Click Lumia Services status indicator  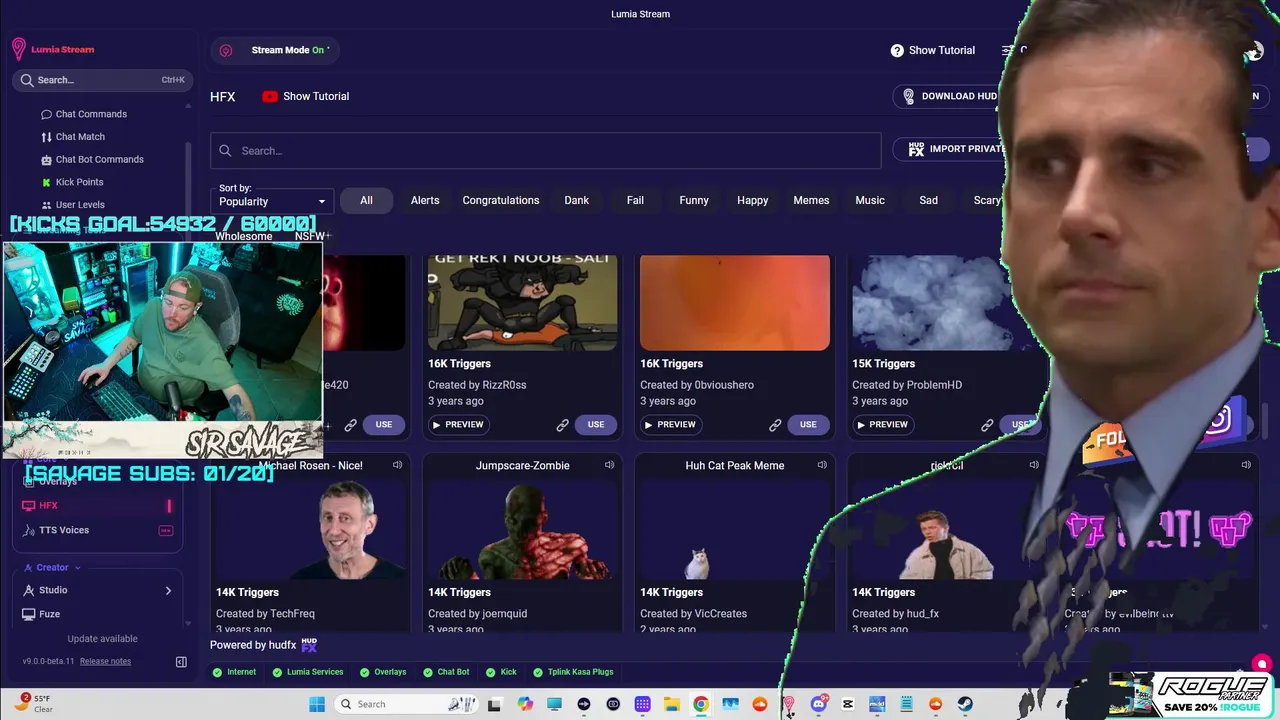click(308, 672)
